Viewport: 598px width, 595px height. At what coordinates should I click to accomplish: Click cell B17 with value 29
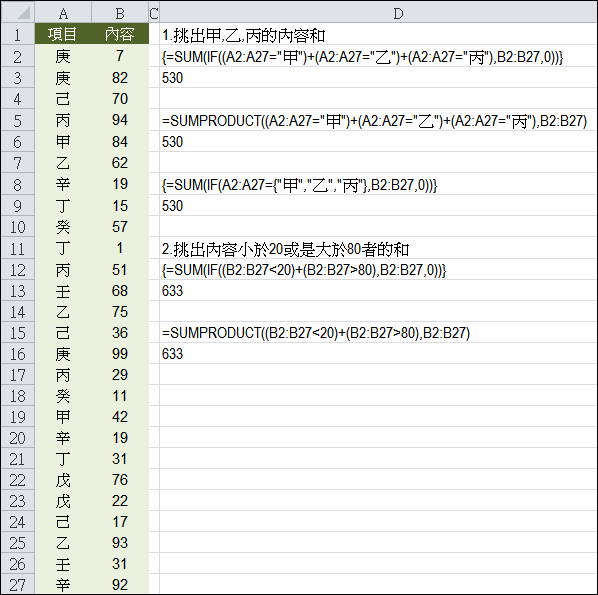point(120,375)
